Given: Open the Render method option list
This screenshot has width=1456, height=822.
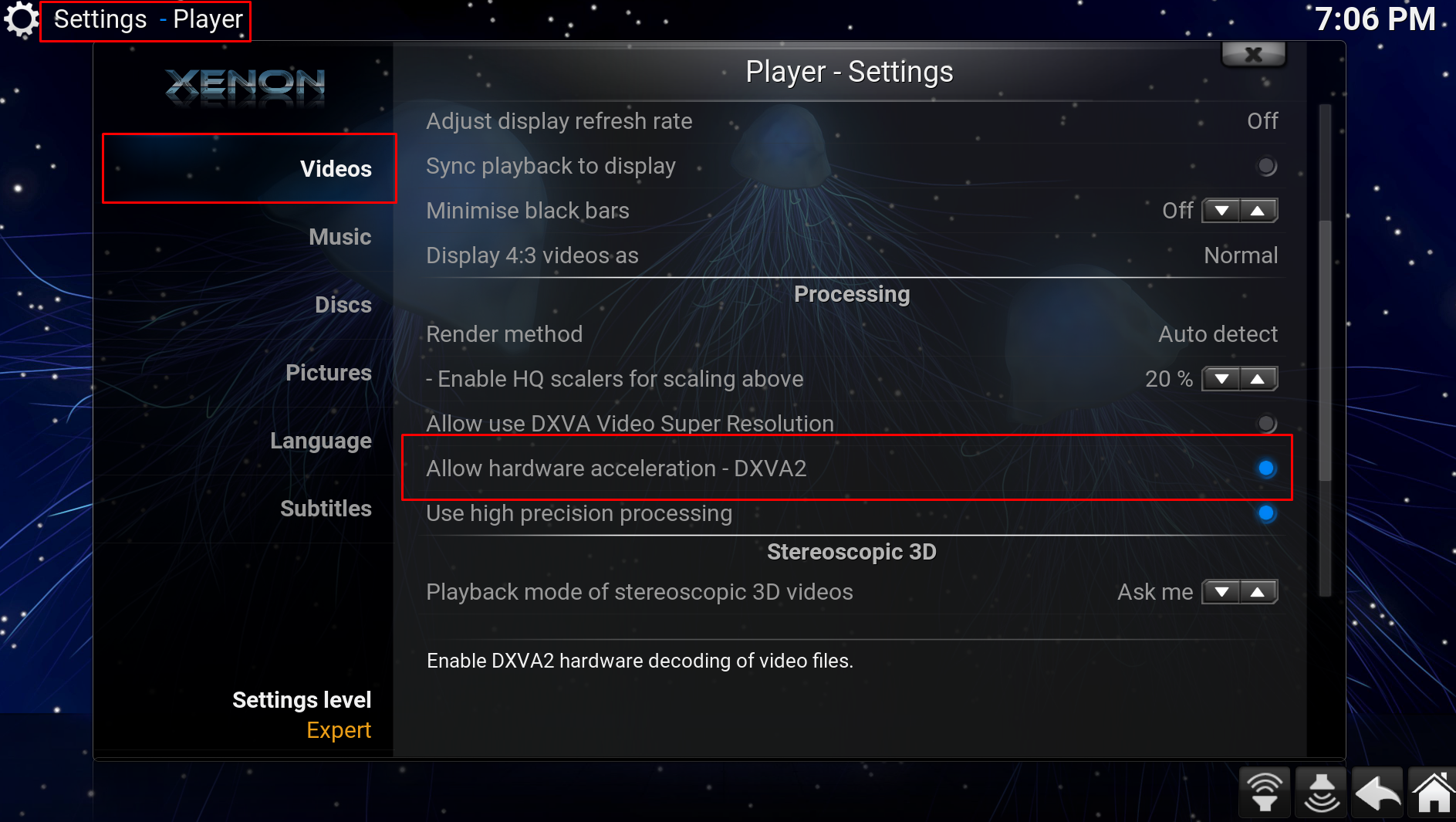Looking at the screenshot, I should [851, 334].
